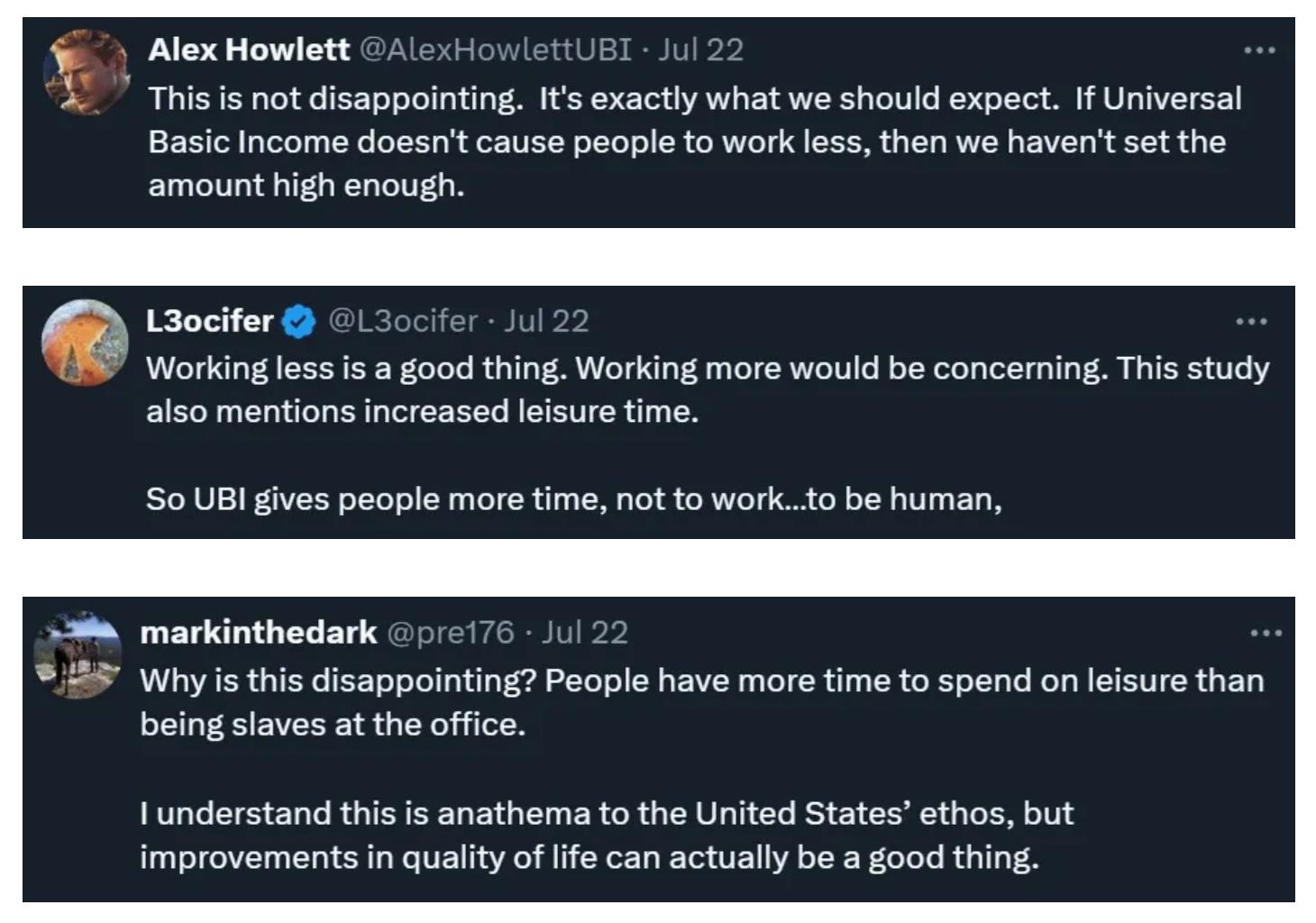1316x923 pixels.
Task: Click the Jul 22 date on Alex Howlett's tweet
Action: coord(701,50)
